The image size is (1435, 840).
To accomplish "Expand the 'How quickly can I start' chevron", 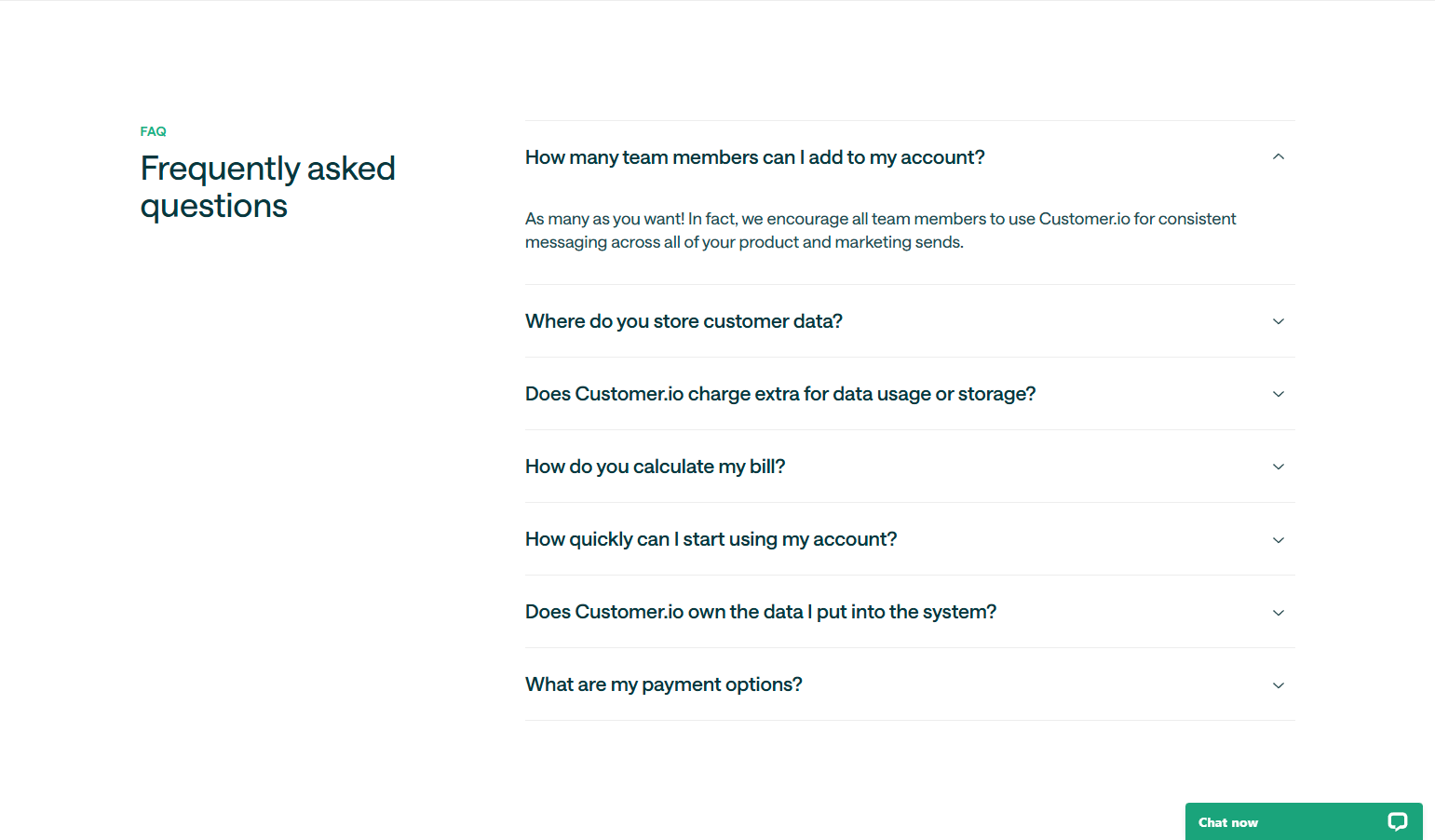I will (1278, 539).
